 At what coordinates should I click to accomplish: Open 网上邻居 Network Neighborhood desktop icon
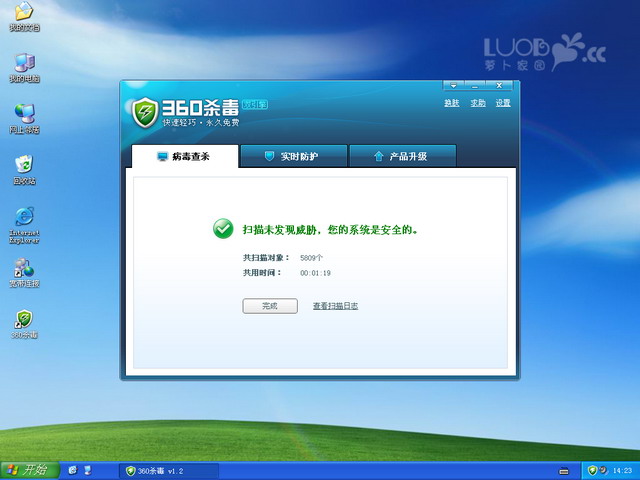pos(24,119)
